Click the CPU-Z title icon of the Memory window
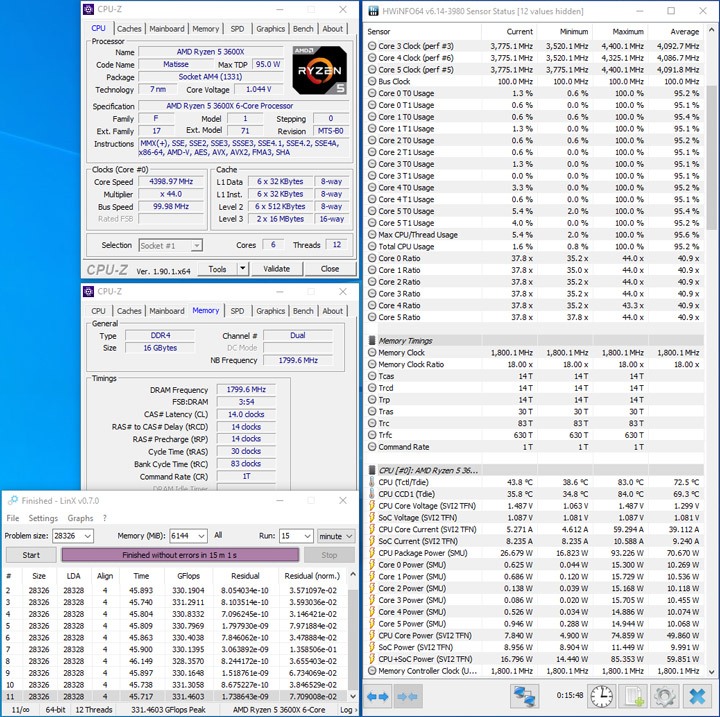 [89, 292]
